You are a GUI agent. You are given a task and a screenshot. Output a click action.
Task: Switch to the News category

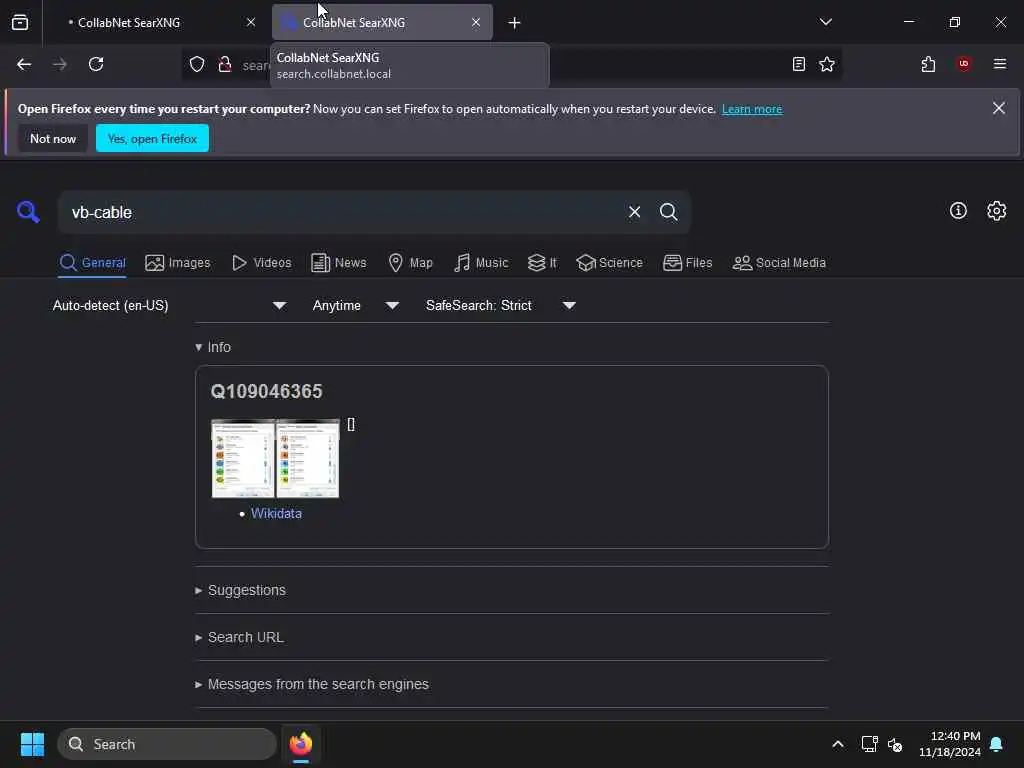(x=339, y=263)
